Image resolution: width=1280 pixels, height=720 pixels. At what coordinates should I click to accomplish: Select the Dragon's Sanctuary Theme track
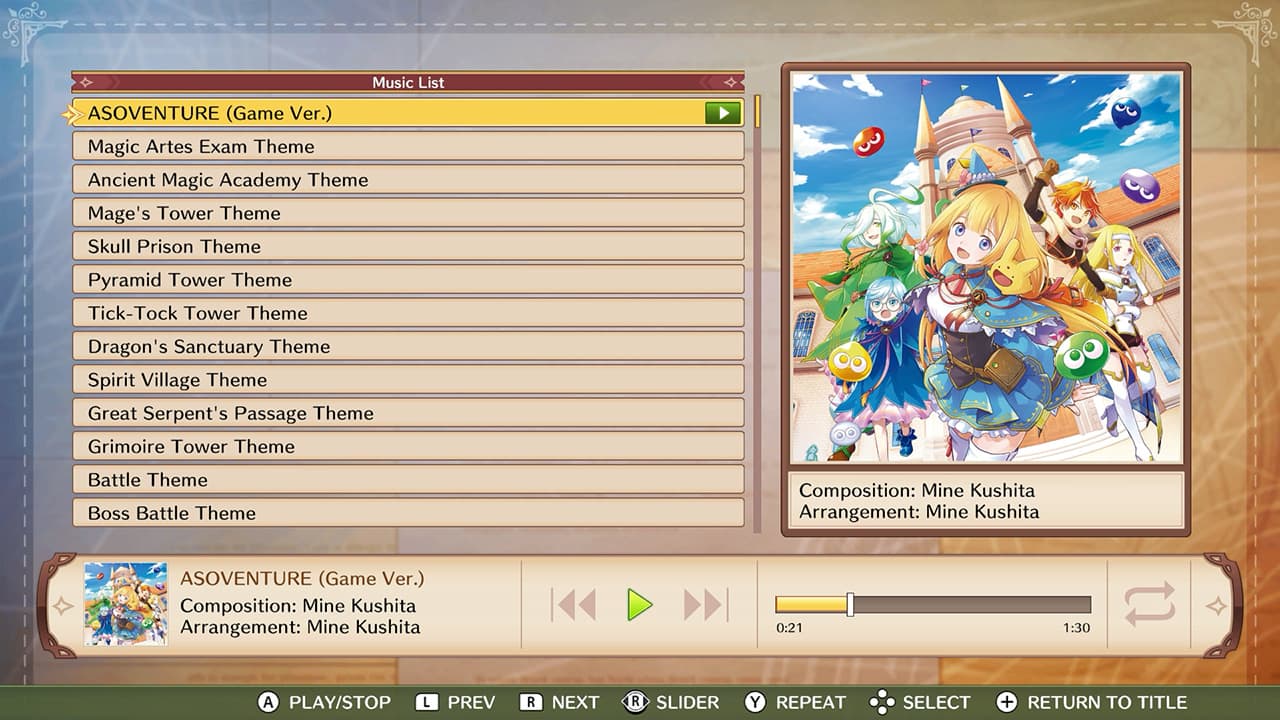[x=400, y=346]
